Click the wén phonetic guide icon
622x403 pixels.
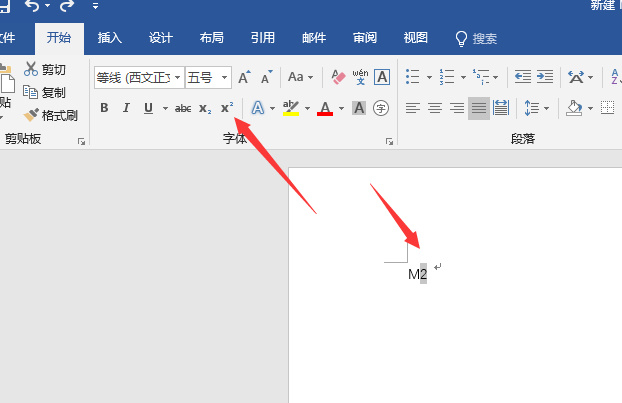click(360, 77)
